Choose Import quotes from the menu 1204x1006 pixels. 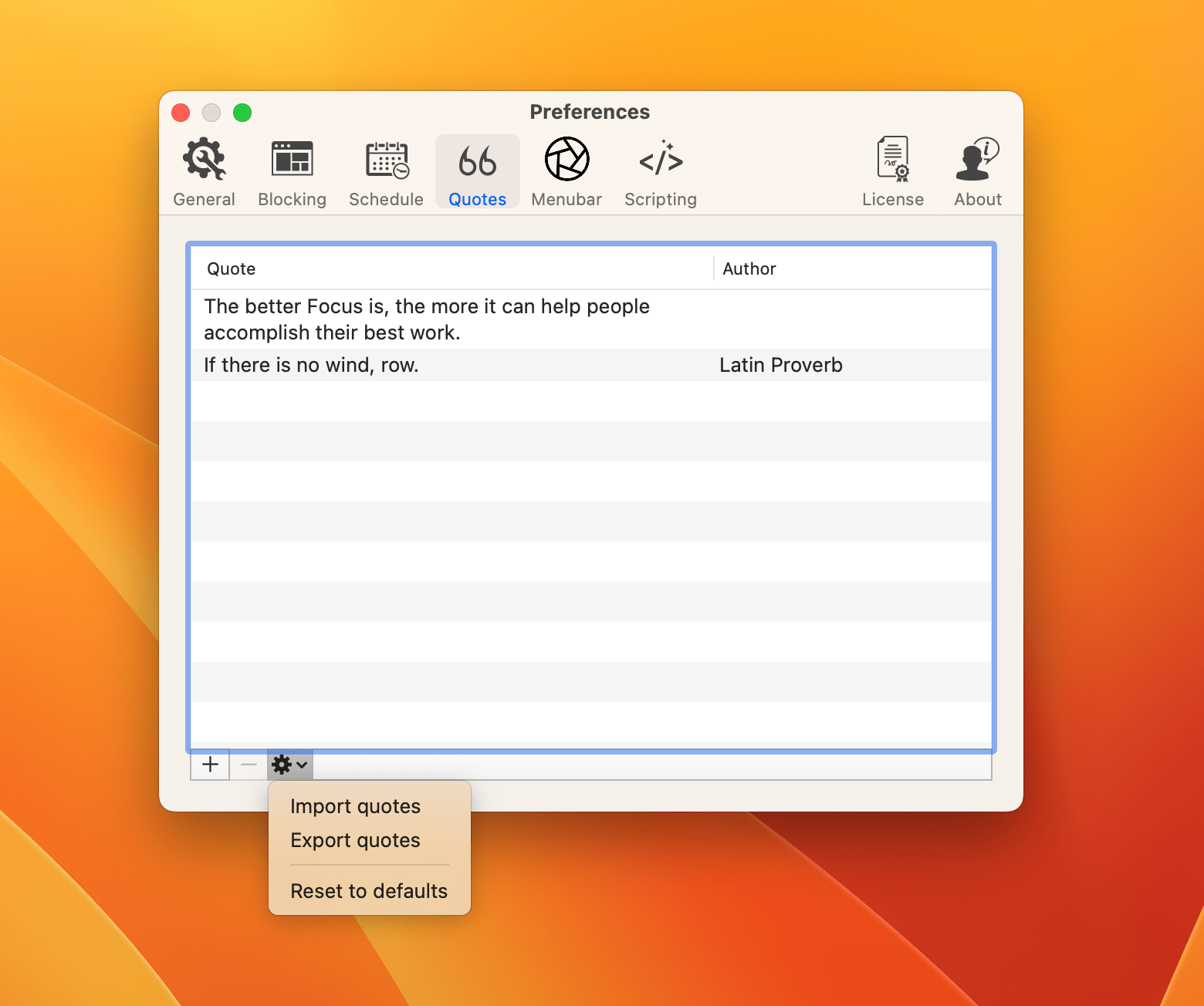tap(370, 806)
